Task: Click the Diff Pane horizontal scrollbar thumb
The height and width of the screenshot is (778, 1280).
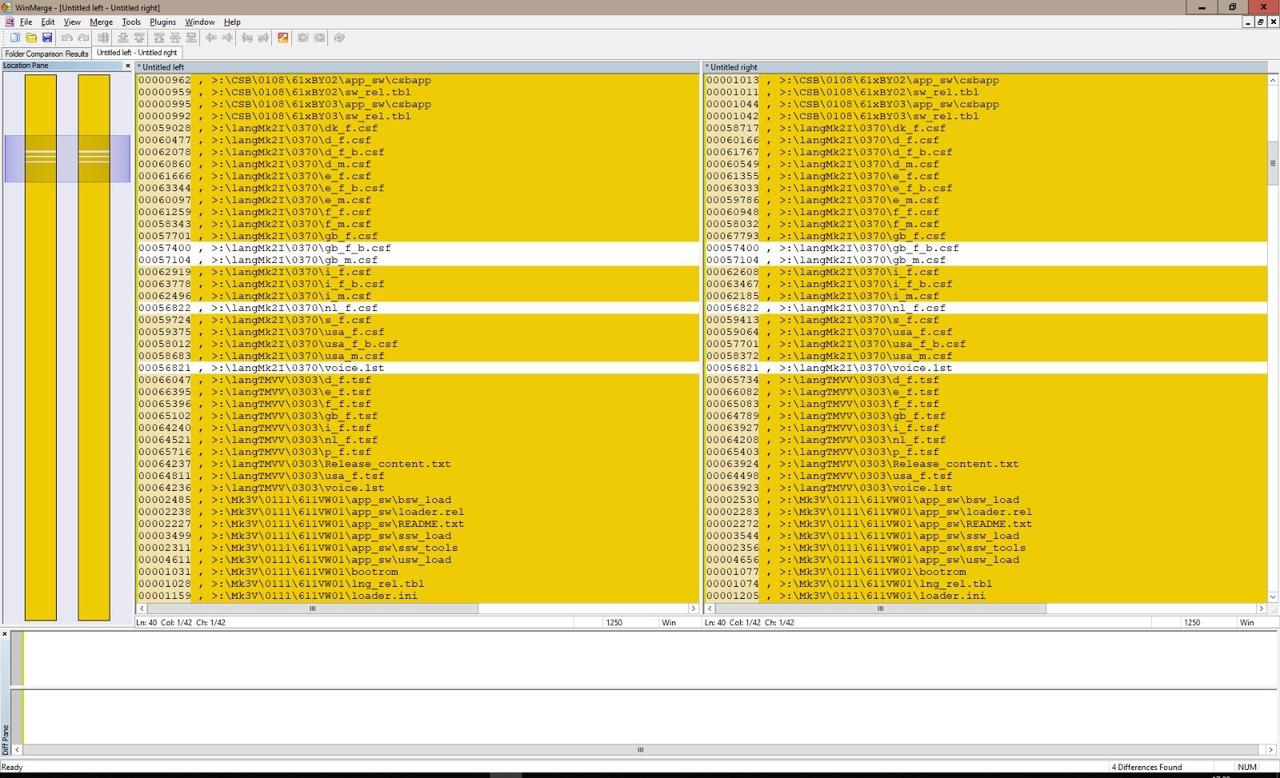Action: point(640,749)
